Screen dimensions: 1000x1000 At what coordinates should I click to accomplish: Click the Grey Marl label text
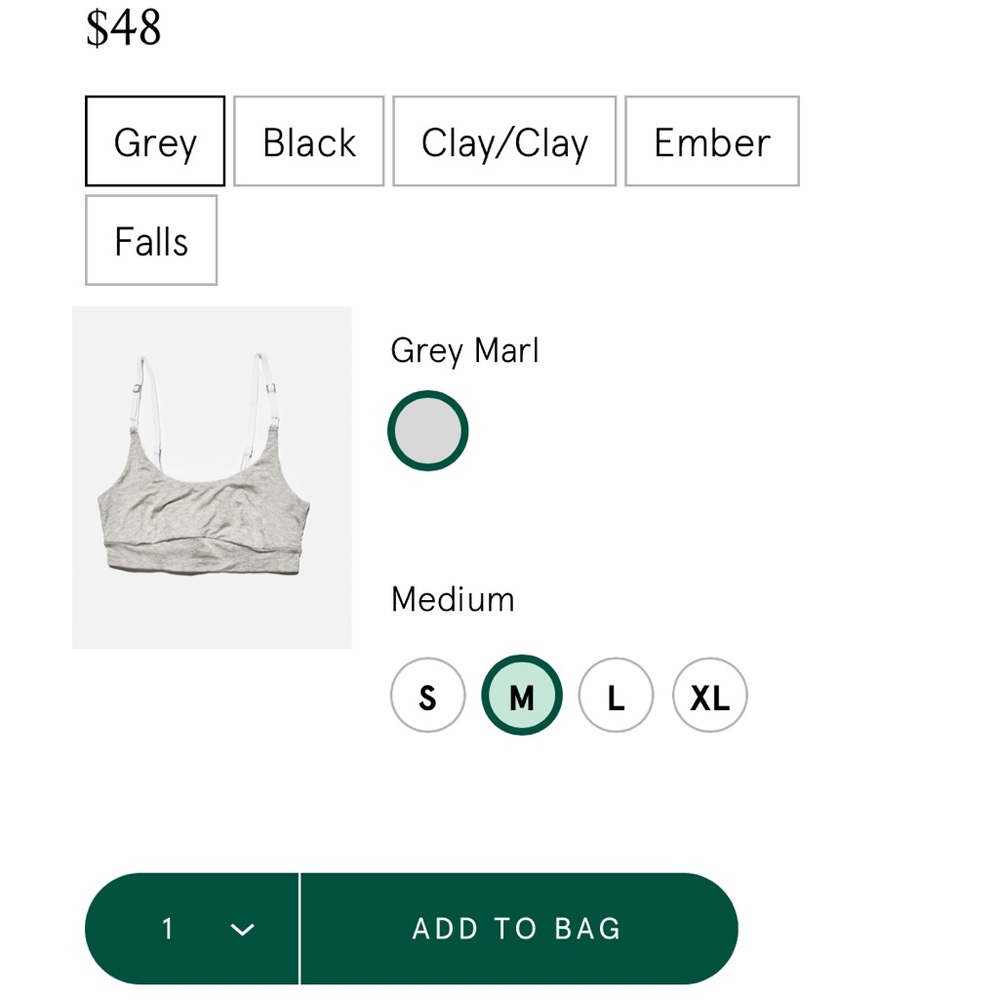tap(464, 350)
